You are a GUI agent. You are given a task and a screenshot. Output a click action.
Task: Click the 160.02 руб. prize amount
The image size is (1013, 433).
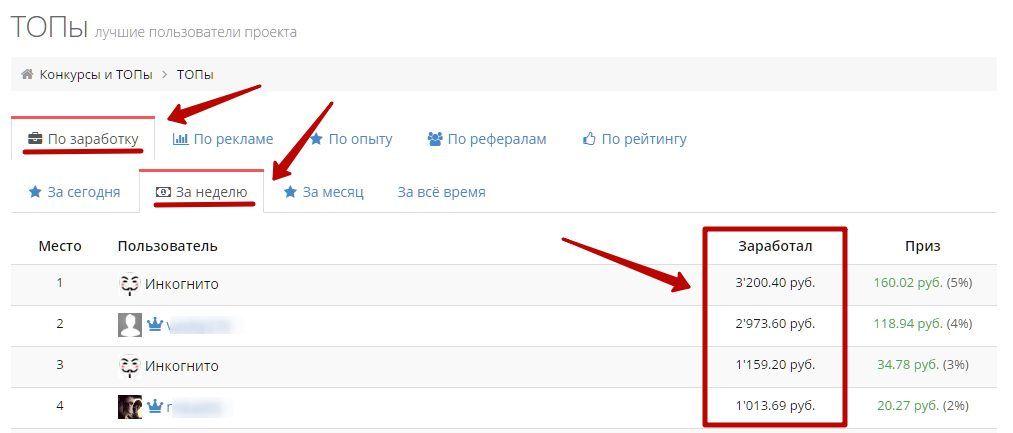tap(907, 284)
